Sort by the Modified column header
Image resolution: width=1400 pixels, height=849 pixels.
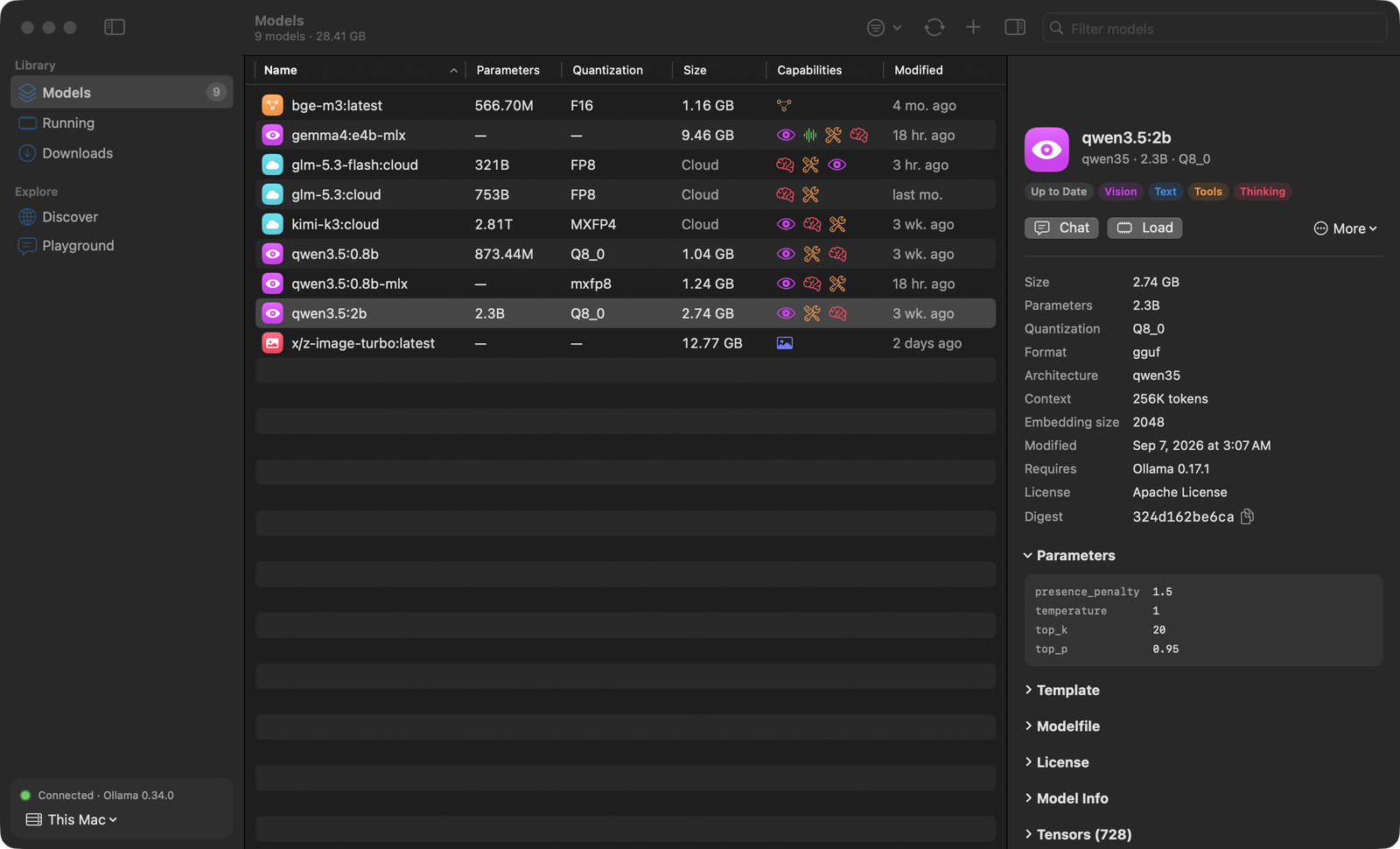pyautogui.click(x=940, y=70)
